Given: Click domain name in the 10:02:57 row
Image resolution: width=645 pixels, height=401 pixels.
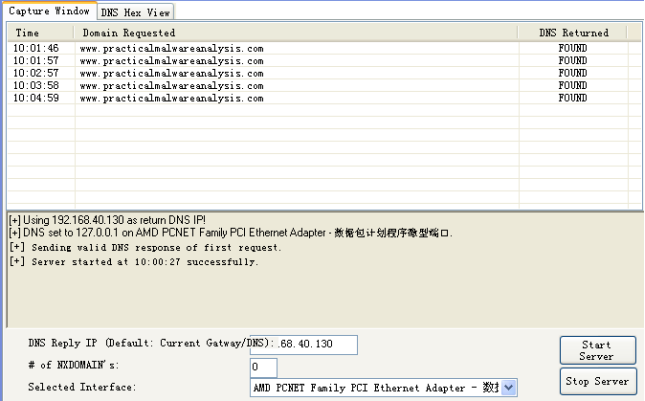Looking at the screenshot, I should coord(172,74).
